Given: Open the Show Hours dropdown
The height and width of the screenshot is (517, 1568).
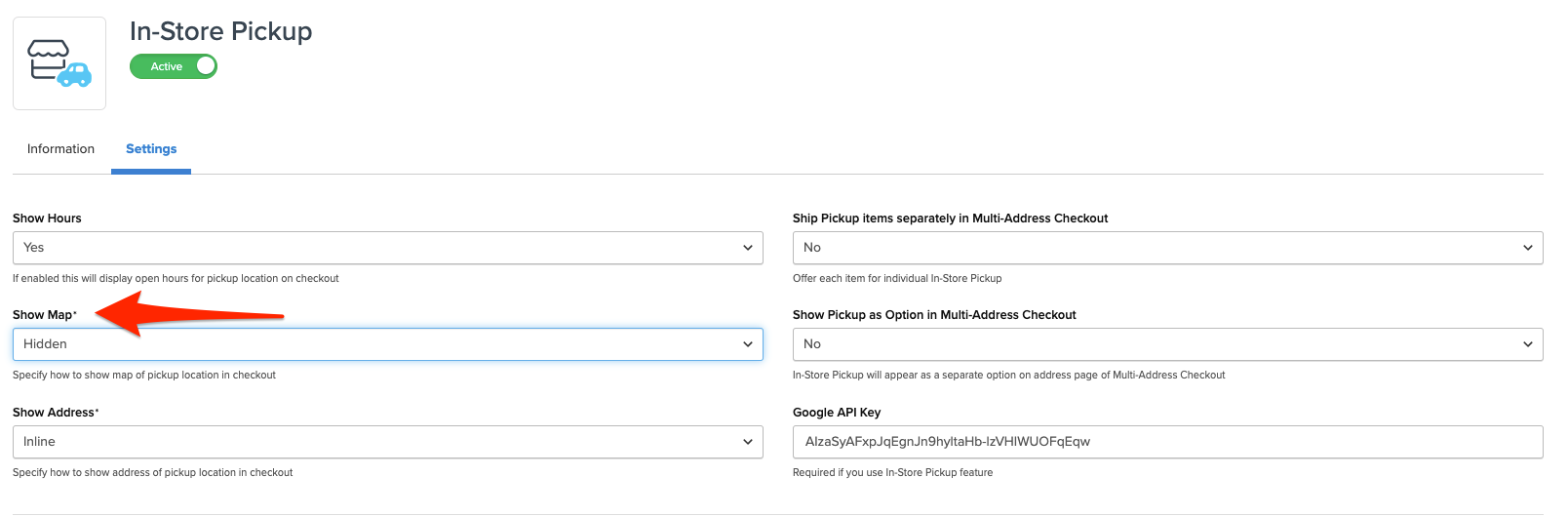Looking at the screenshot, I should (x=387, y=248).
